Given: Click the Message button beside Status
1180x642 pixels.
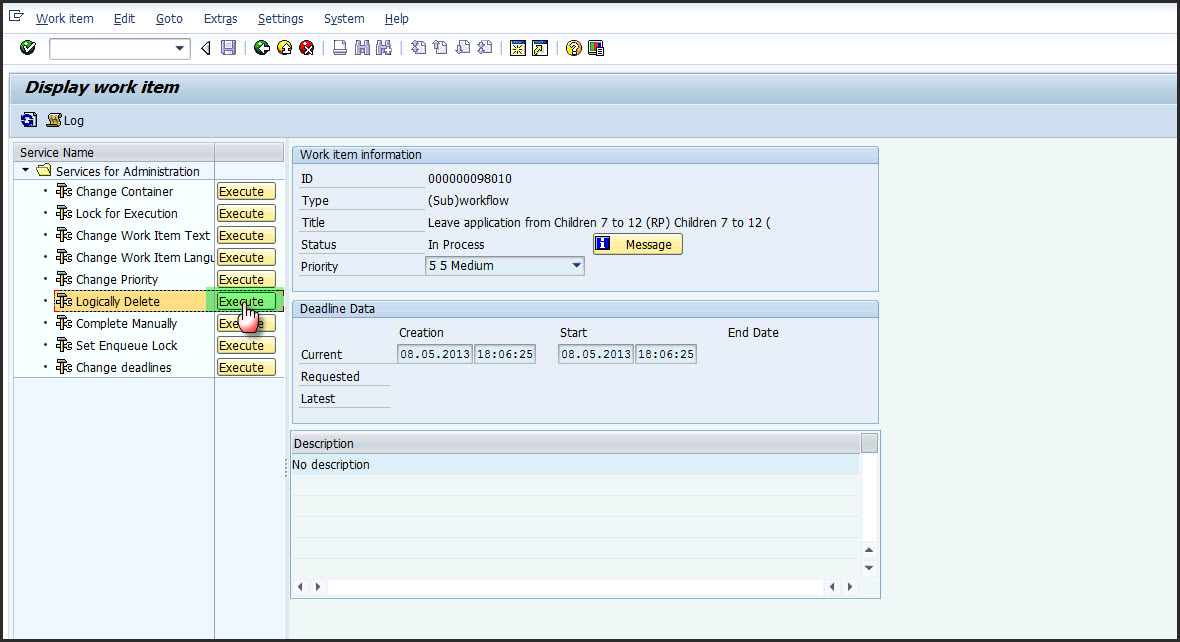Looking at the screenshot, I should pos(637,243).
